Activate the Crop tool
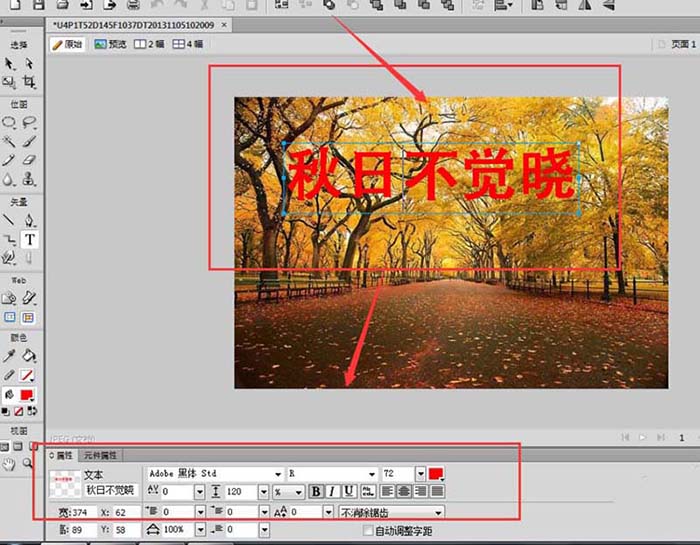700x545 pixels. click(30, 82)
